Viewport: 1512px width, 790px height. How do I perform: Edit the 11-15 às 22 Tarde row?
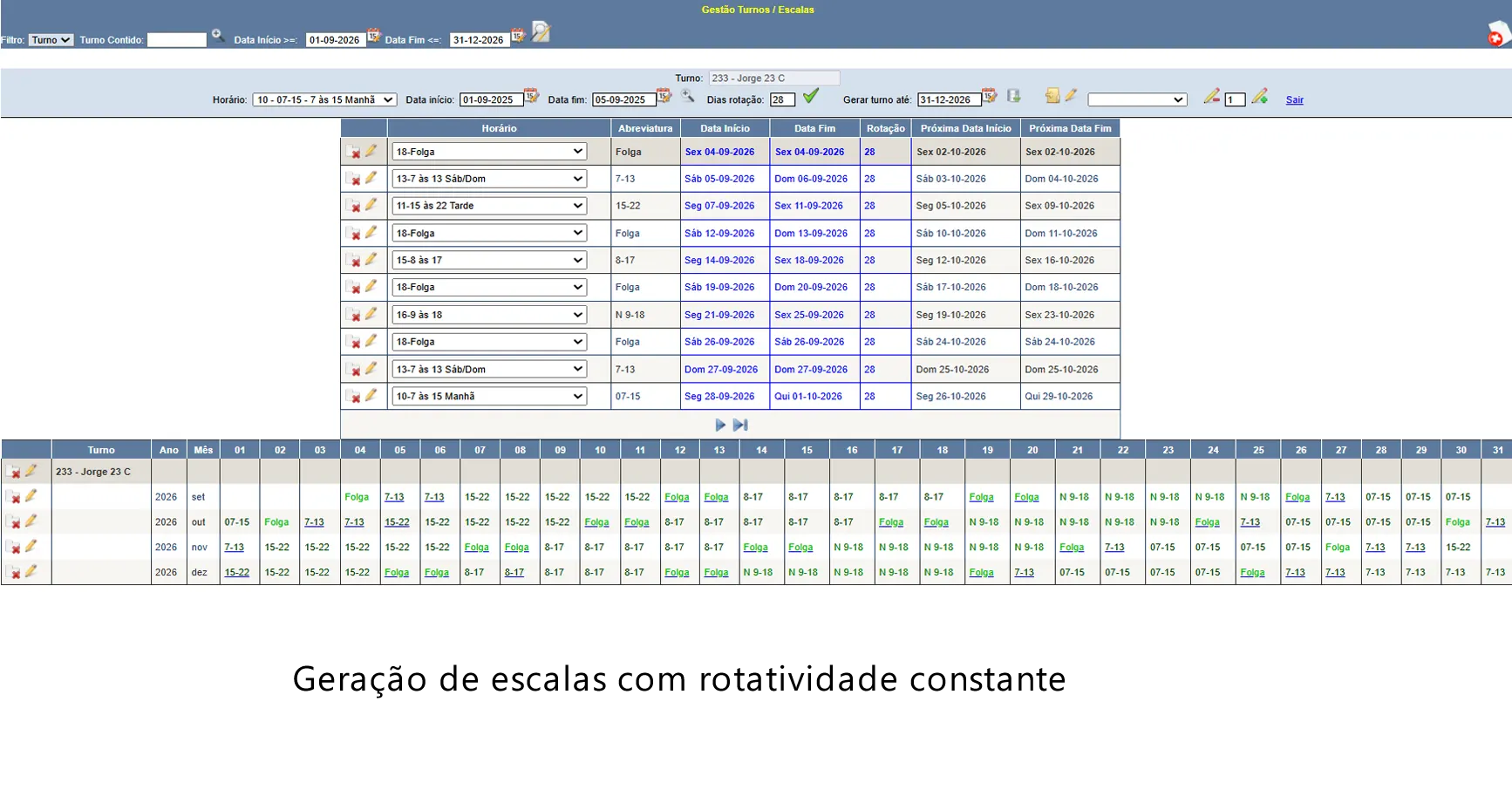pos(371,205)
